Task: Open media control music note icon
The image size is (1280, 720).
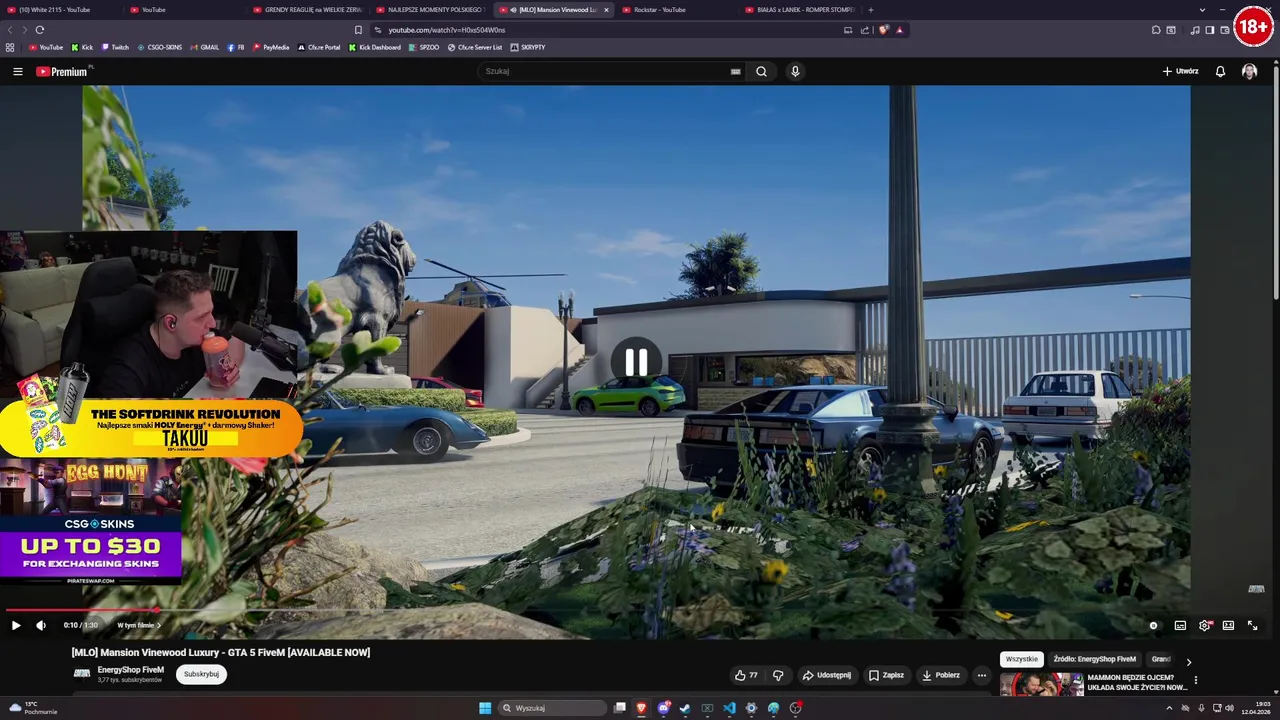Action: [1194, 30]
